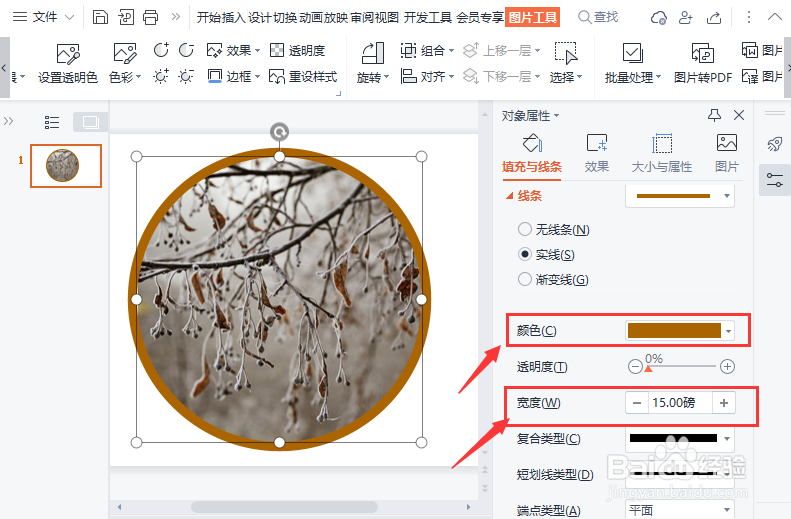Click the 查找 search box

click(598, 17)
